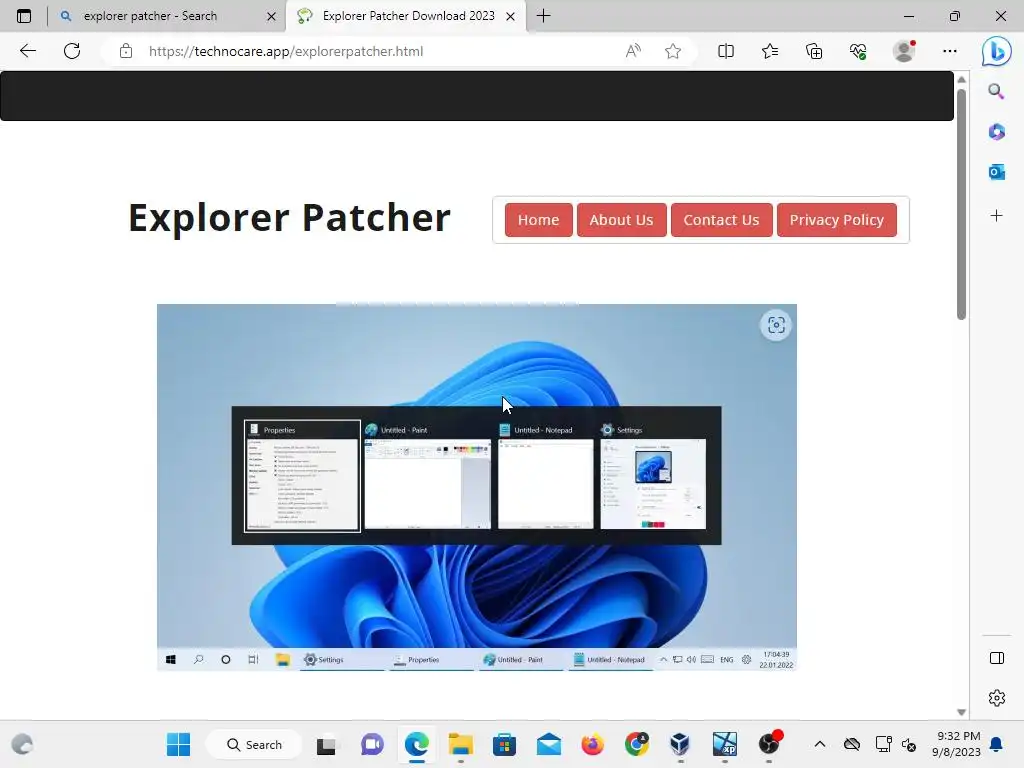Click the Home navigation button

point(538,219)
